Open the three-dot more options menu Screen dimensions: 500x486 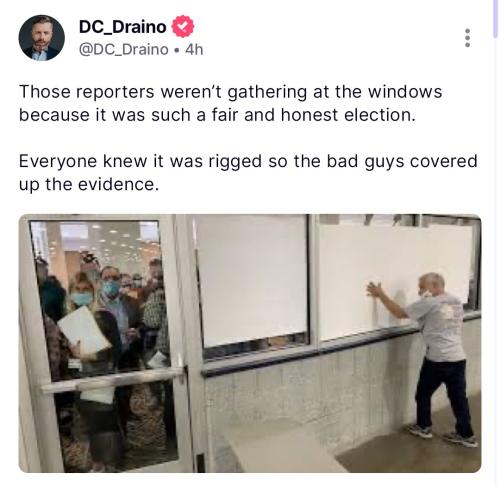pyautogui.click(x=467, y=38)
